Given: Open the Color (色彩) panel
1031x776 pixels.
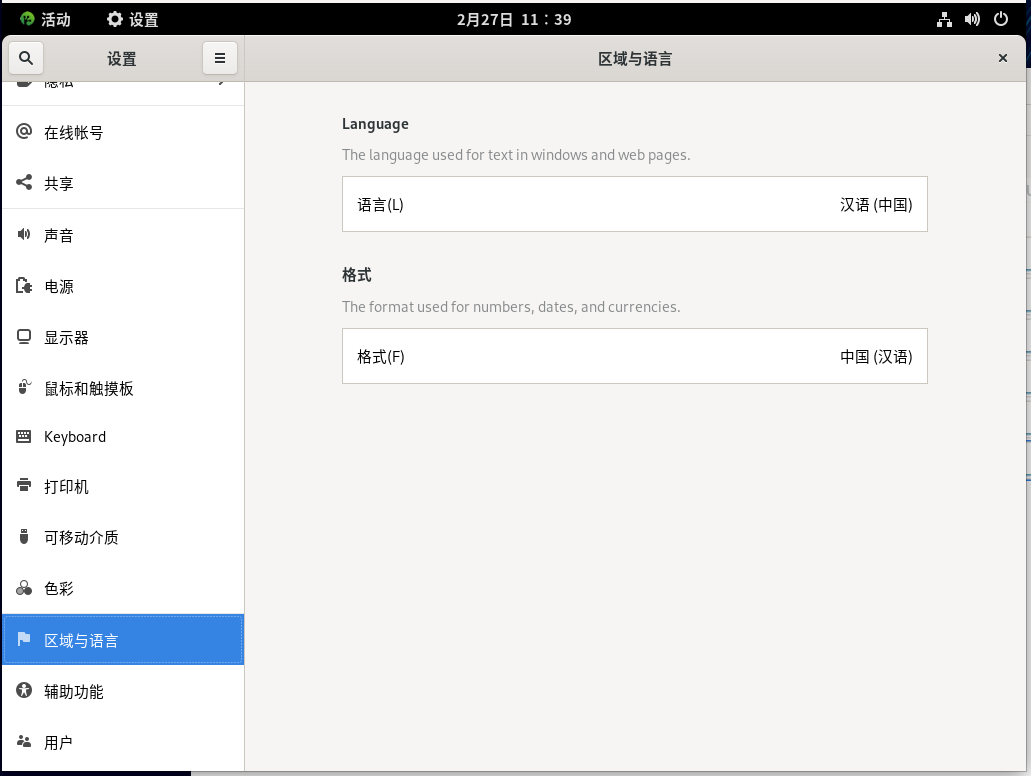Looking at the screenshot, I should (x=59, y=589).
